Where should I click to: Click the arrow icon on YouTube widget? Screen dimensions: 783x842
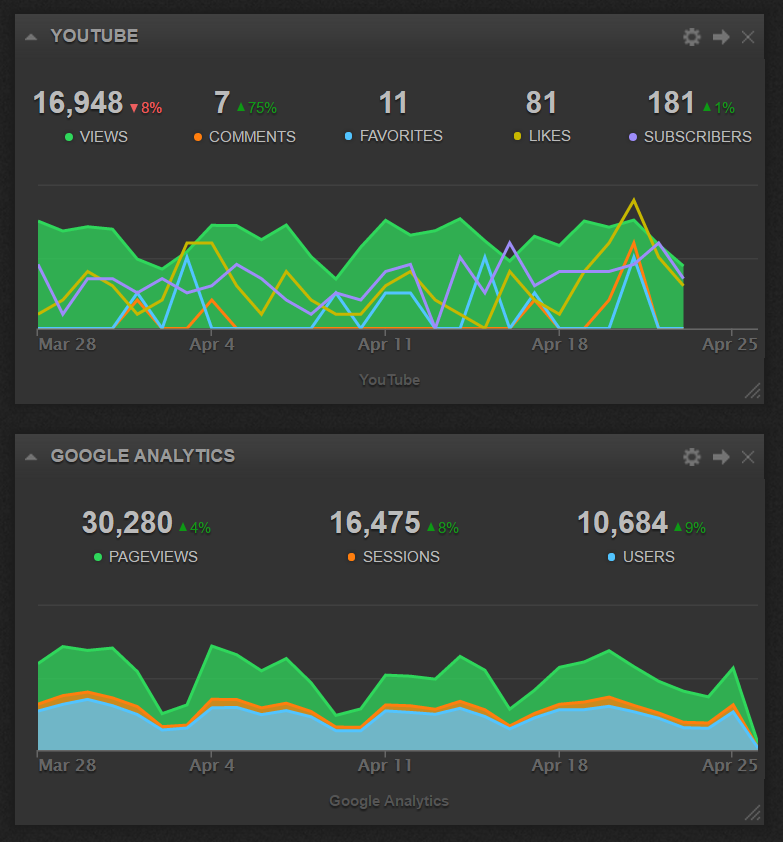click(x=721, y=37)
